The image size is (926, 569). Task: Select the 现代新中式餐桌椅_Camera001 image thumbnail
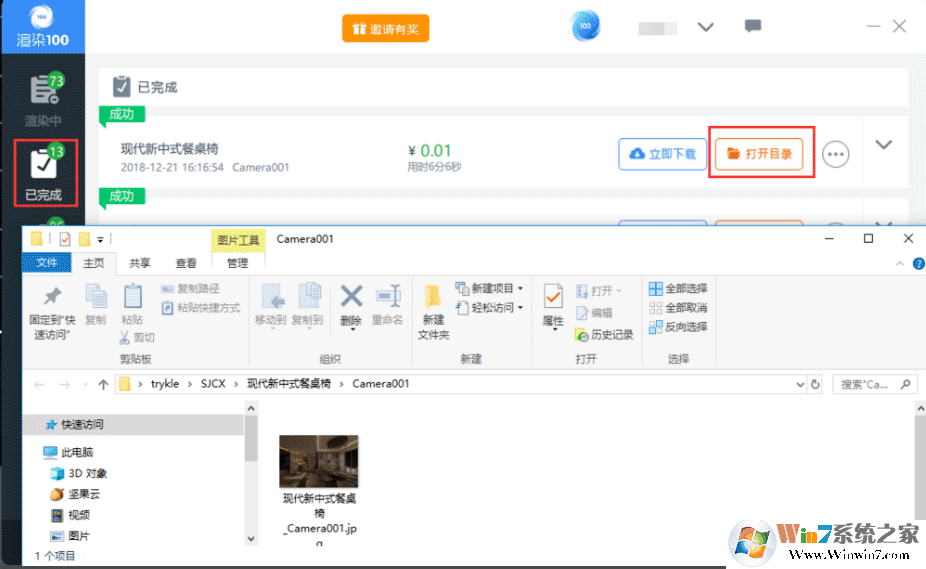click(x=319, y=462)
